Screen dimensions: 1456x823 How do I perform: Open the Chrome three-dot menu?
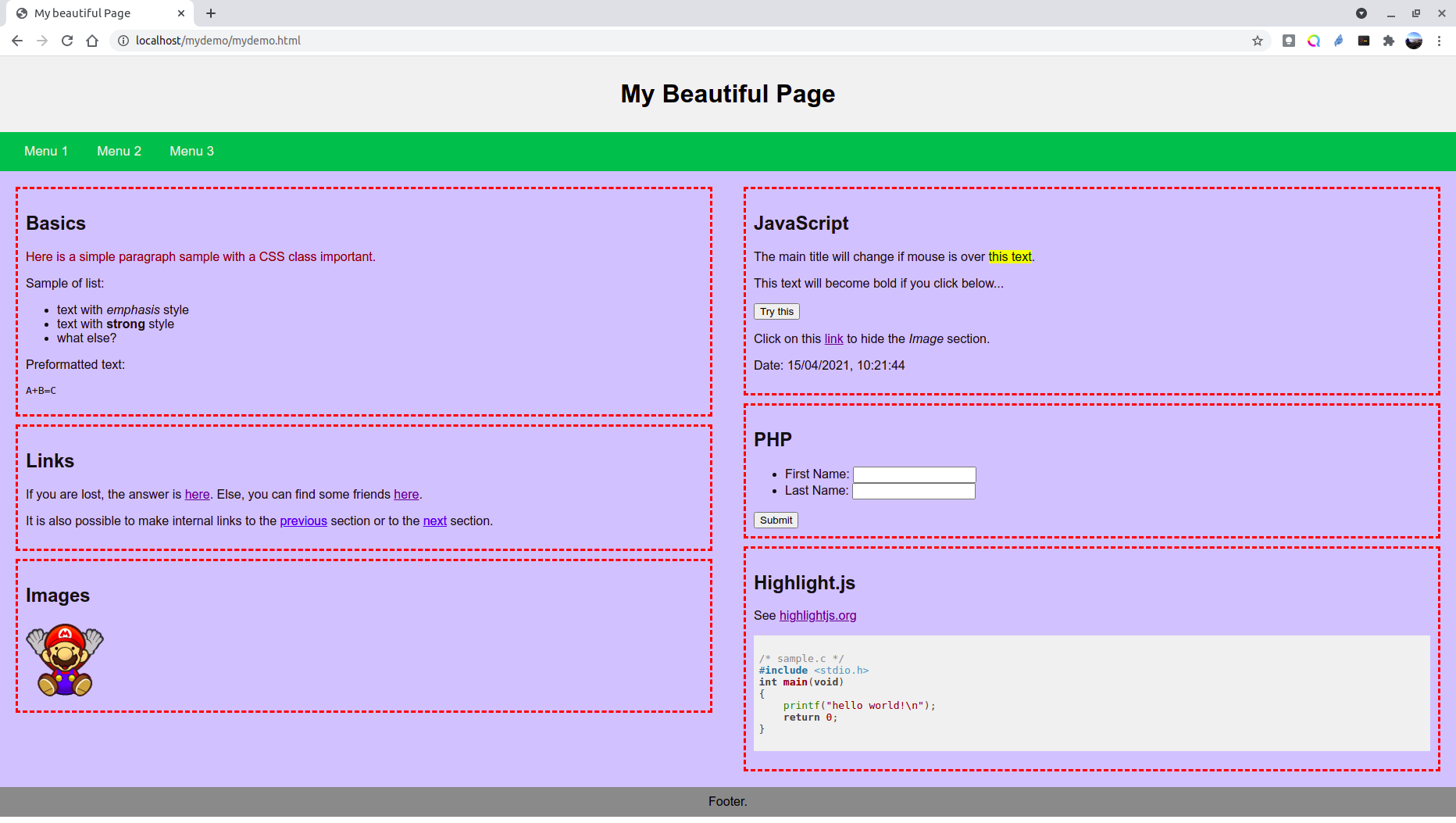click(x=1439, y=41)
